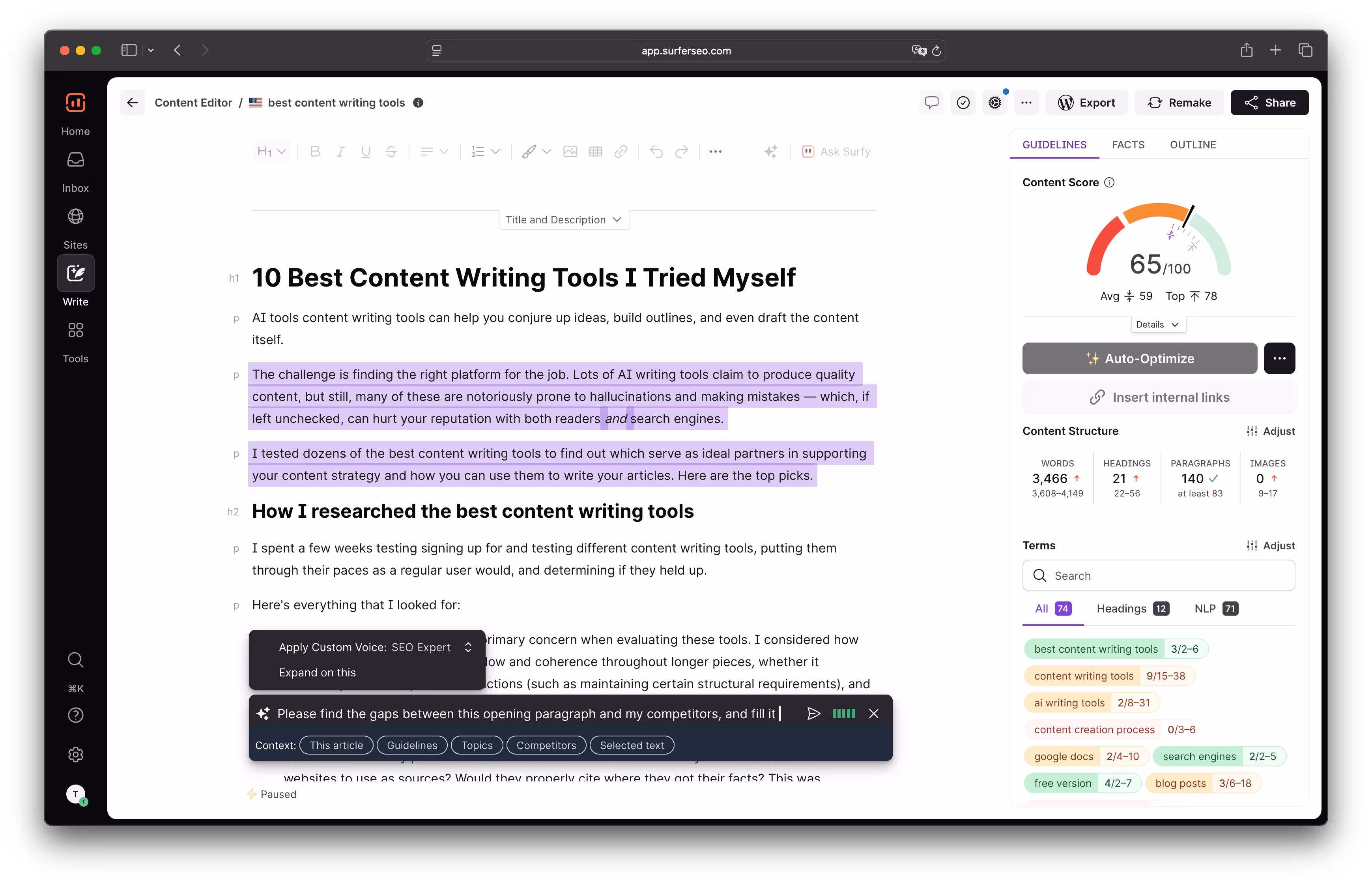Viewport: 1372px width, 884px height.
Task: Open the comments speech bubble icon
Action: [x=931, y=103]
